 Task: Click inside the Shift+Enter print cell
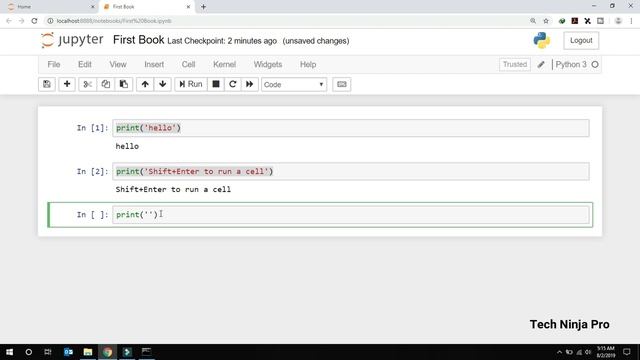tap(351, 171)
